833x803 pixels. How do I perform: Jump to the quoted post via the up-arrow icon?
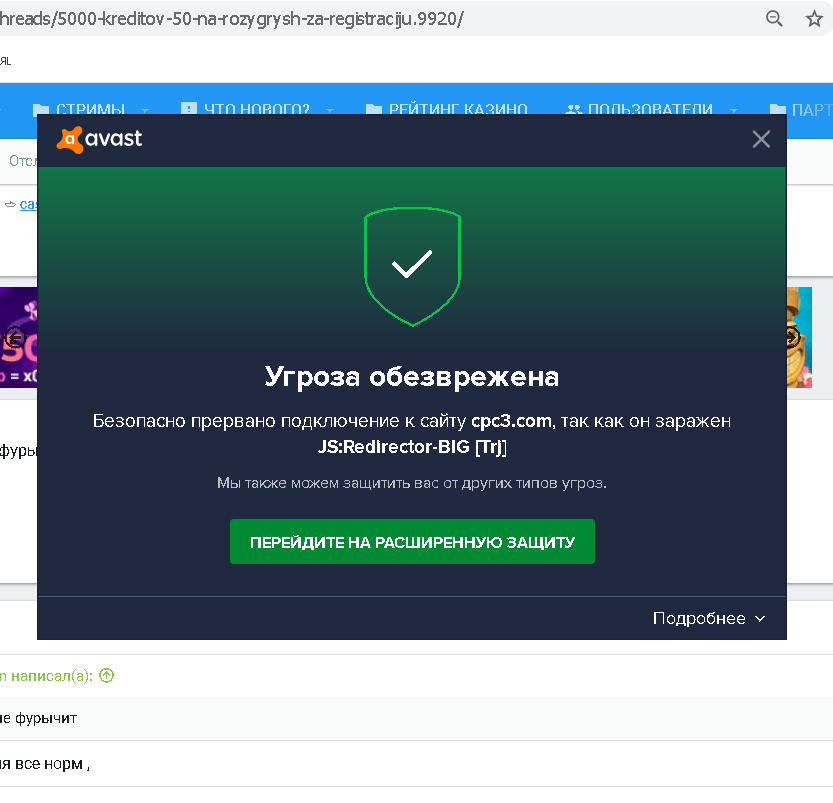pos(107,676)
